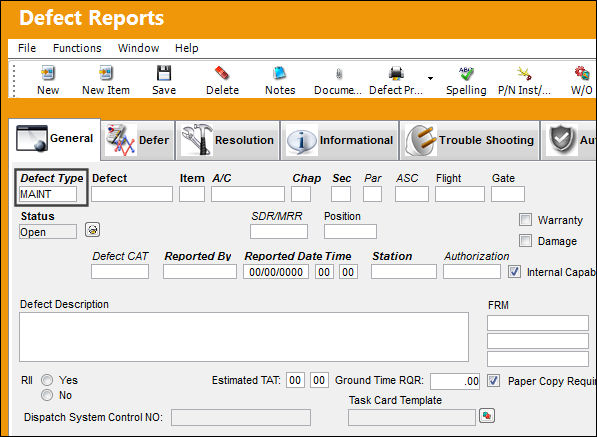Open the Window menu
The image size is (597, 437).
[139, 48]
